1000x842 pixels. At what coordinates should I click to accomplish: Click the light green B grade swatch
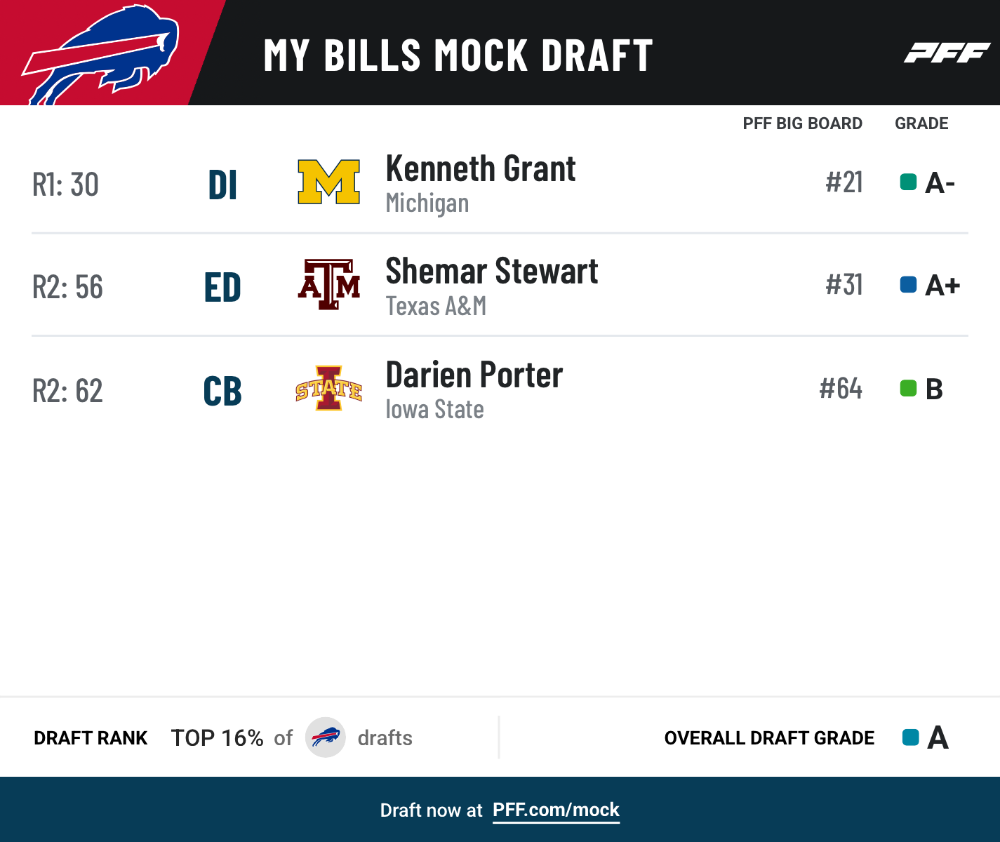(908, 388)
